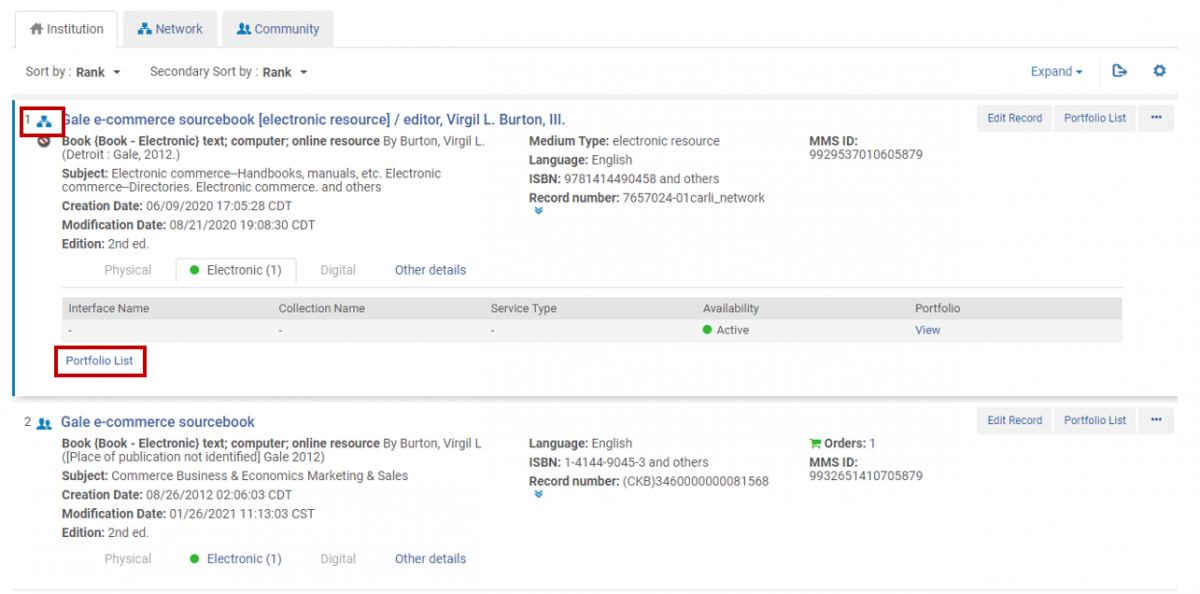Click the network icon beside record 1

(44, 121)
